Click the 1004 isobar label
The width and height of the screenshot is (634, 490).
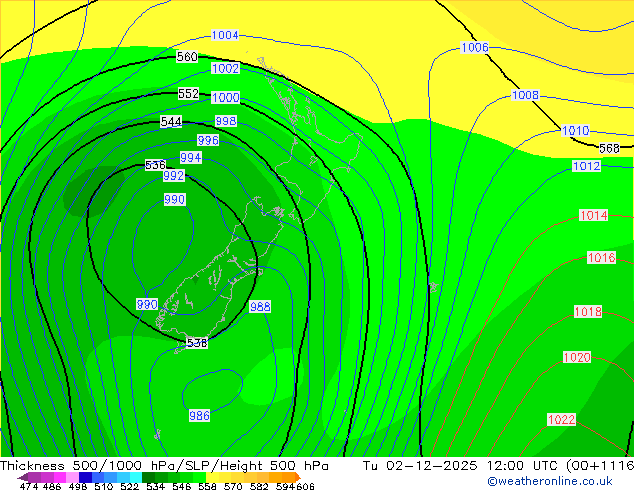point(225,36)
